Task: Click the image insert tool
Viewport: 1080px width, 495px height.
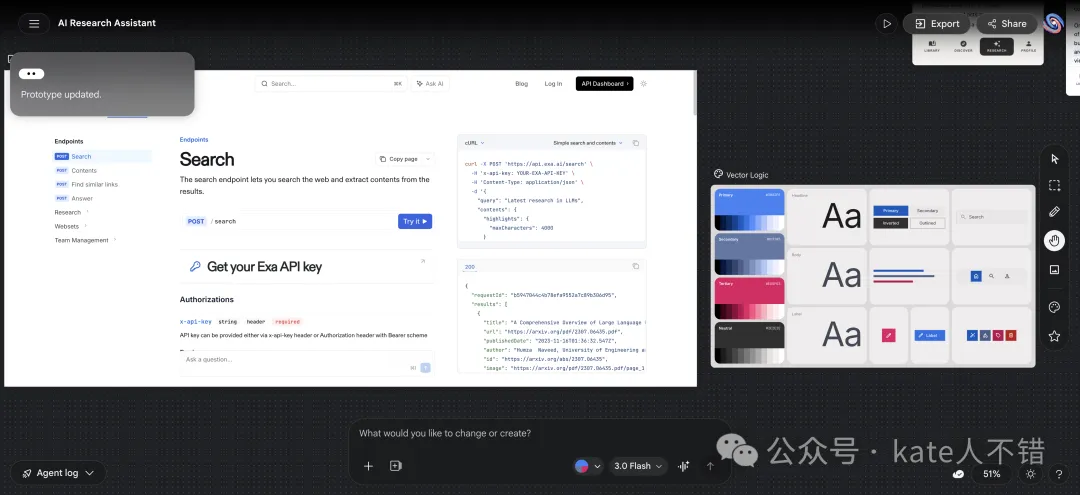Action: pyautogui.click(x=1054, y=270)
